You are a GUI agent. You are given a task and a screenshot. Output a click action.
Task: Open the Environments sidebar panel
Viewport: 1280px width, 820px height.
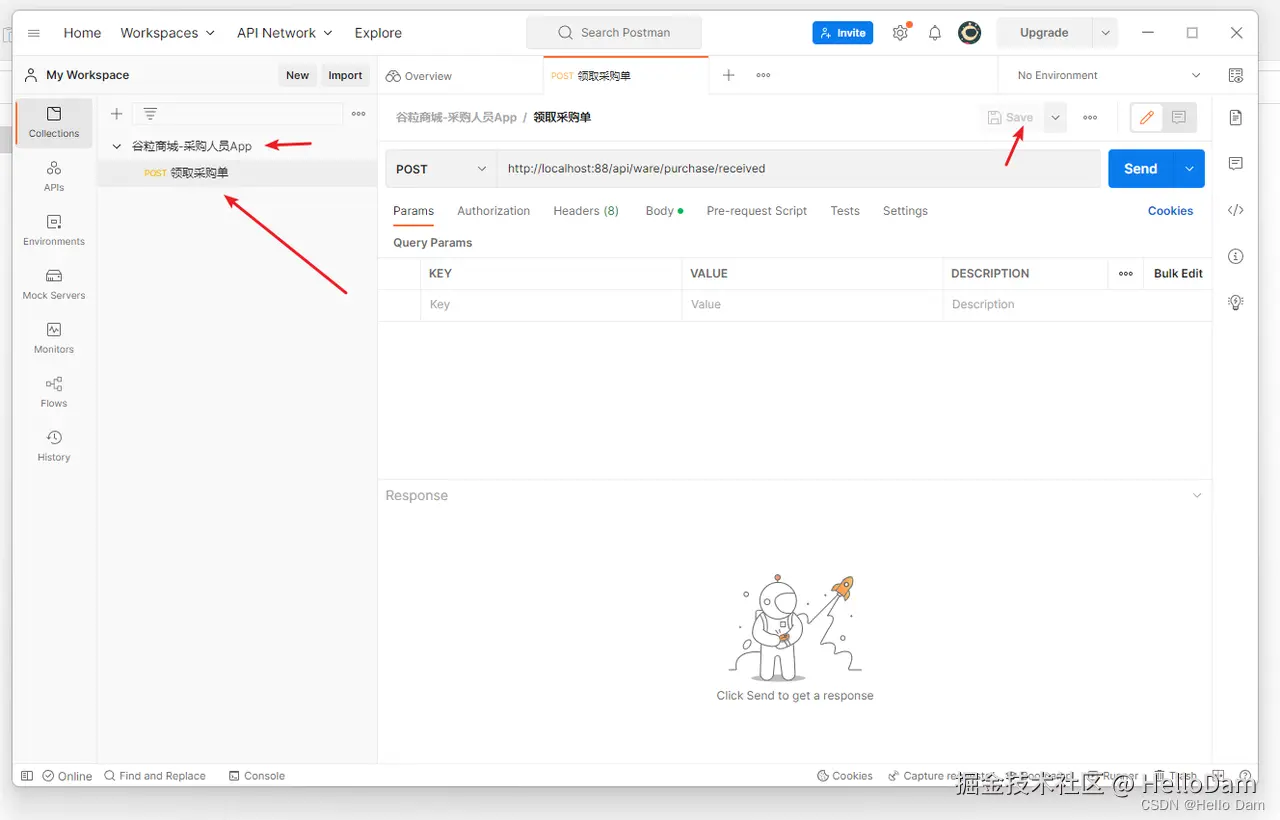point(54,230)
